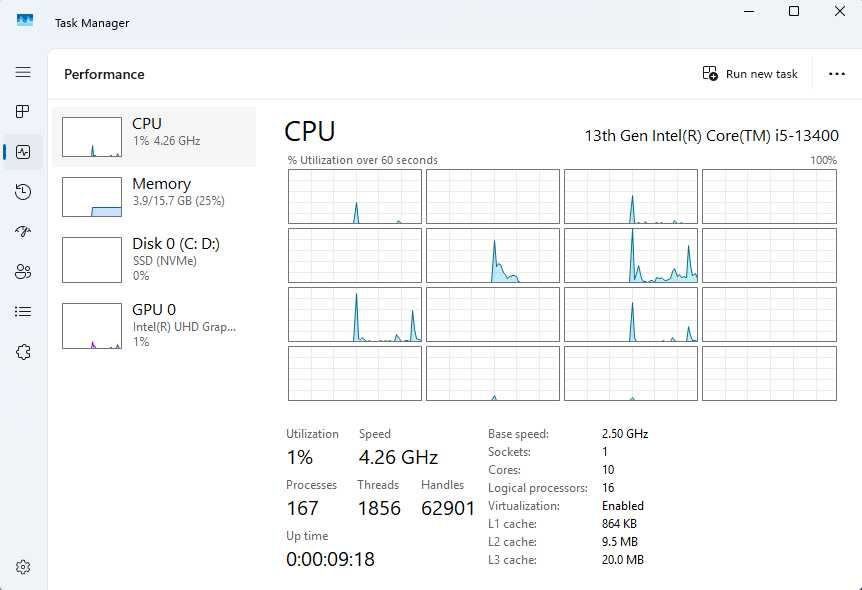Click the first logical processor graph
The image size is (862, 590).
click(x=355, y=196)
